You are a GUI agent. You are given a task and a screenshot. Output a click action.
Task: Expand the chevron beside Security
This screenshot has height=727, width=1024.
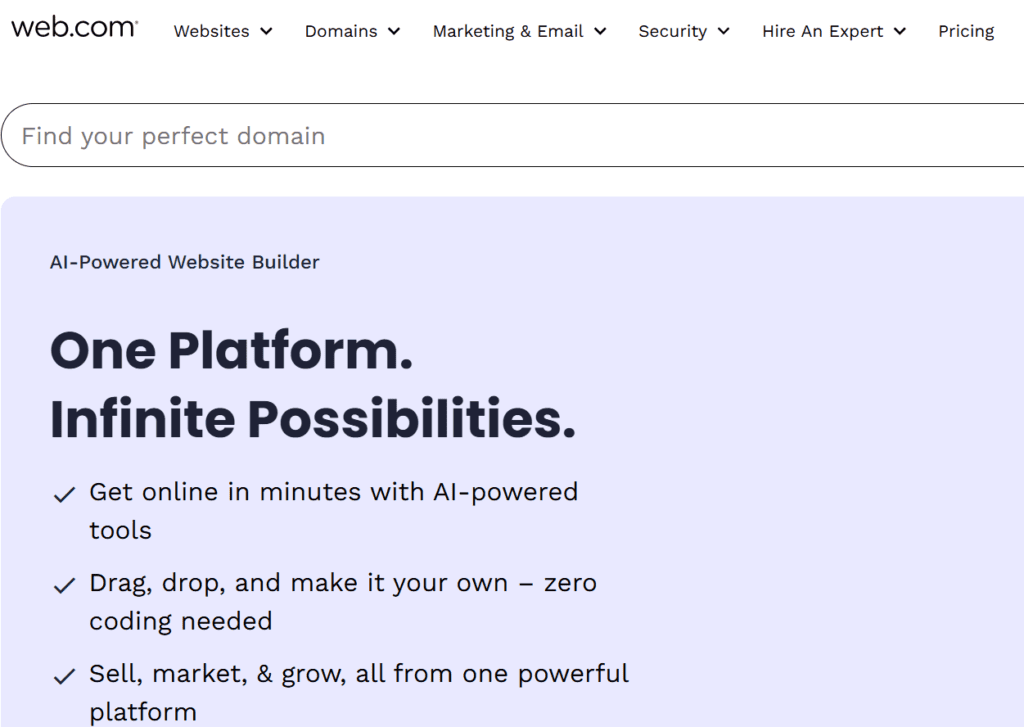pos(724,31)
